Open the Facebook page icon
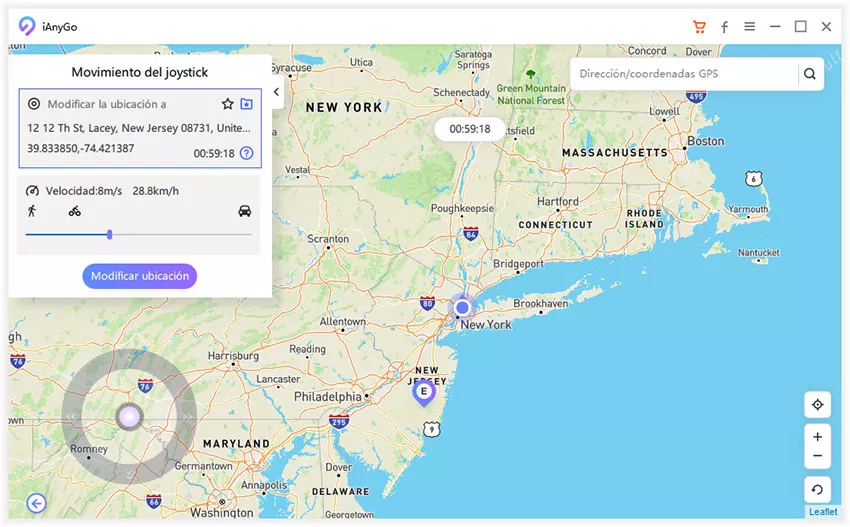This screenshot has width=850, height=527. tap(724, 27)
